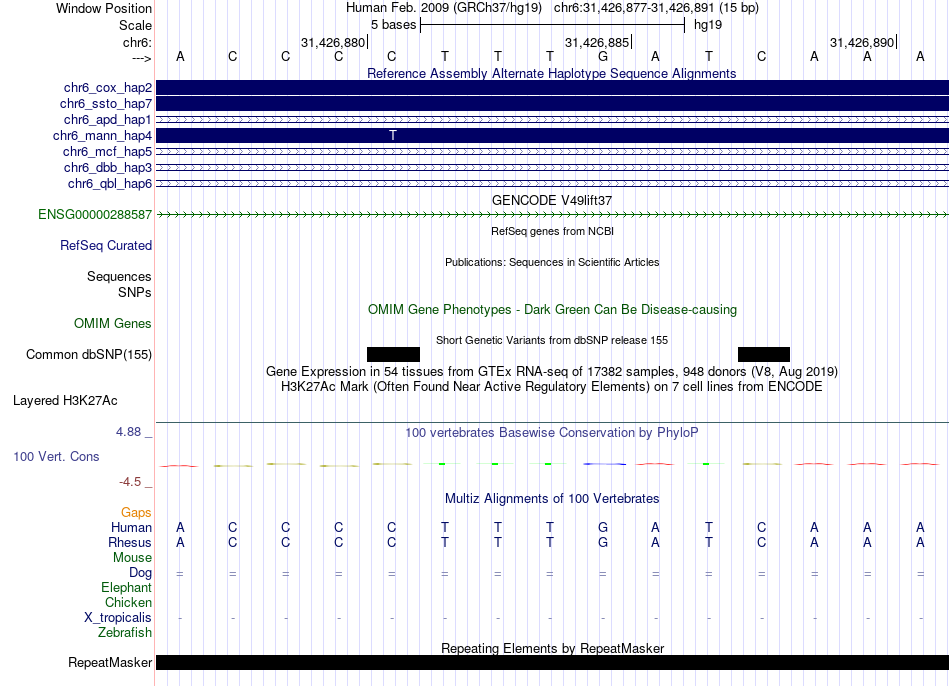Click the 100 Vert. Cons label
950x686 pixels.
(x=56, y=456)
